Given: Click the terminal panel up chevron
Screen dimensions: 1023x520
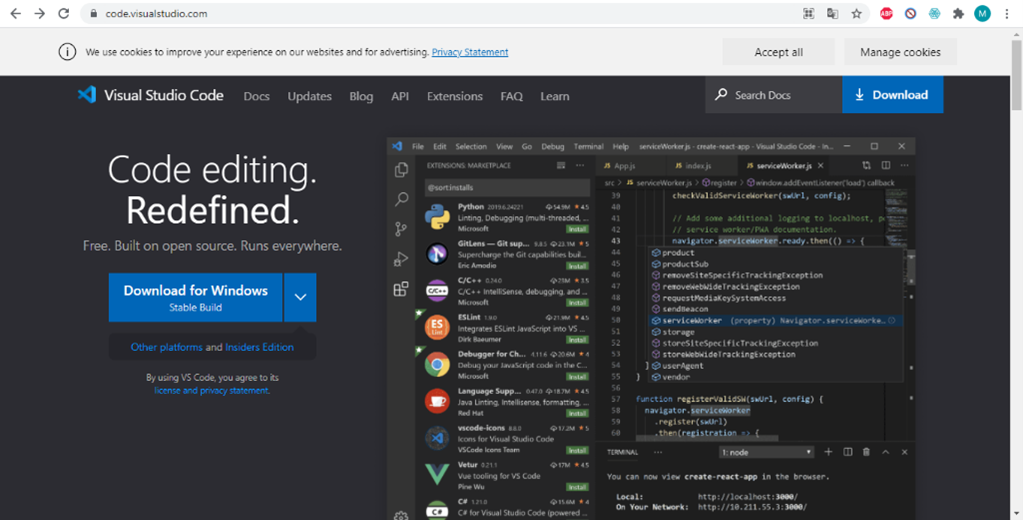Looking at the screenshot, I should click(x=885, y=451).
